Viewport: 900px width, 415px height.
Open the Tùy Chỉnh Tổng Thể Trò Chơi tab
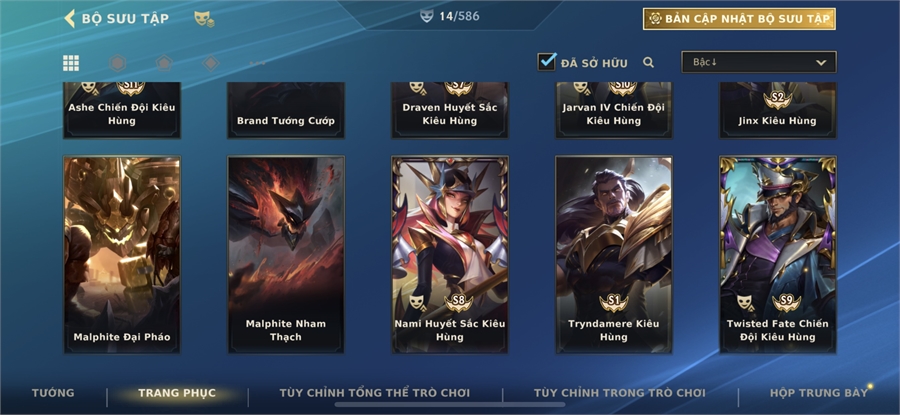point(375,393)
